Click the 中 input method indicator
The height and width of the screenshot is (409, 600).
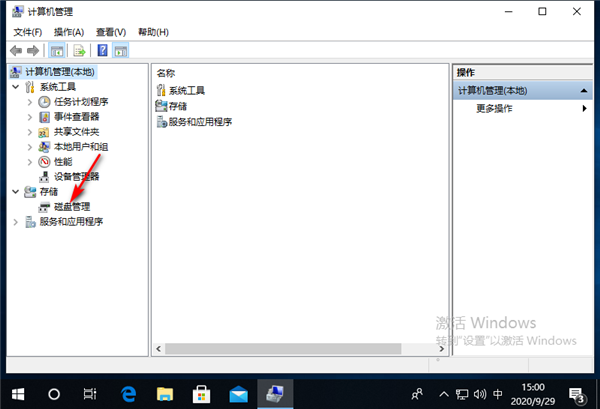[x=497, y=394]
